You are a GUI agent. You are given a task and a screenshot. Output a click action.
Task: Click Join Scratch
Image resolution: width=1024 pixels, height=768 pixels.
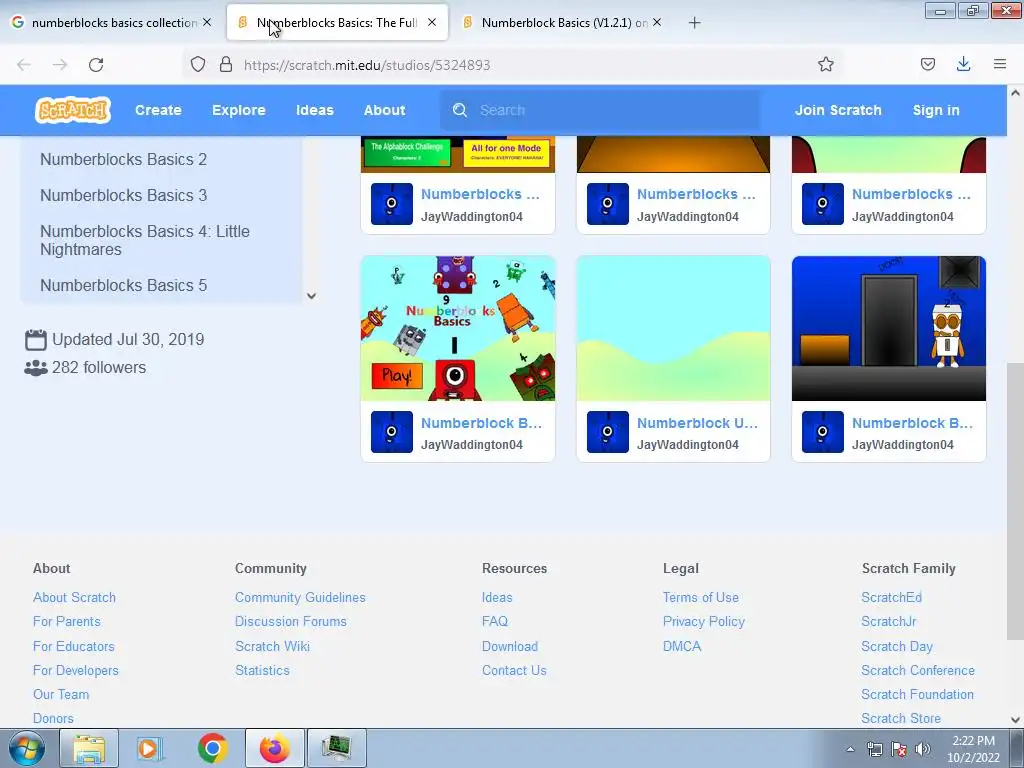(x=838, y=110)
